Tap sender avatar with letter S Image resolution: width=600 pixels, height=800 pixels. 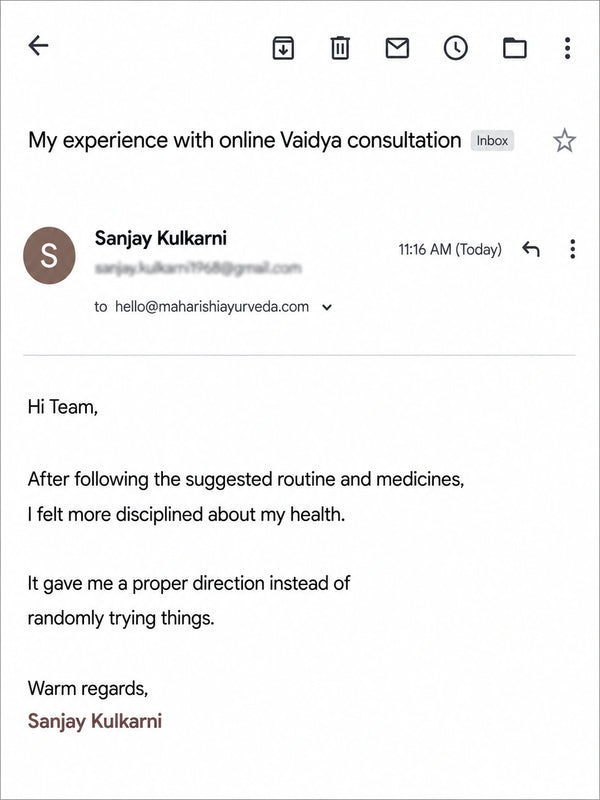tap(49, 256)
